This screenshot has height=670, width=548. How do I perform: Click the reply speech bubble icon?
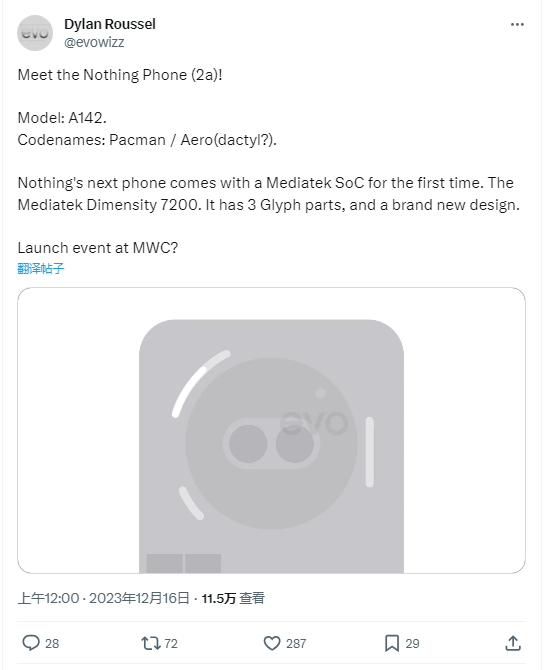point(31,643)
